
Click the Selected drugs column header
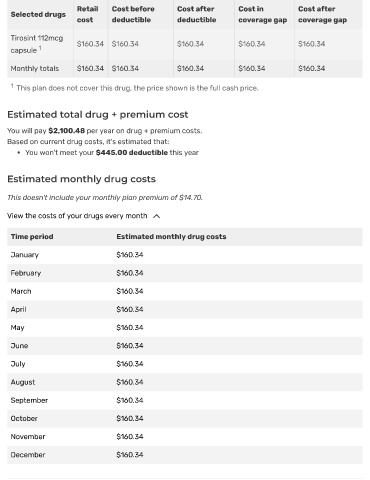tap(38, 15)
